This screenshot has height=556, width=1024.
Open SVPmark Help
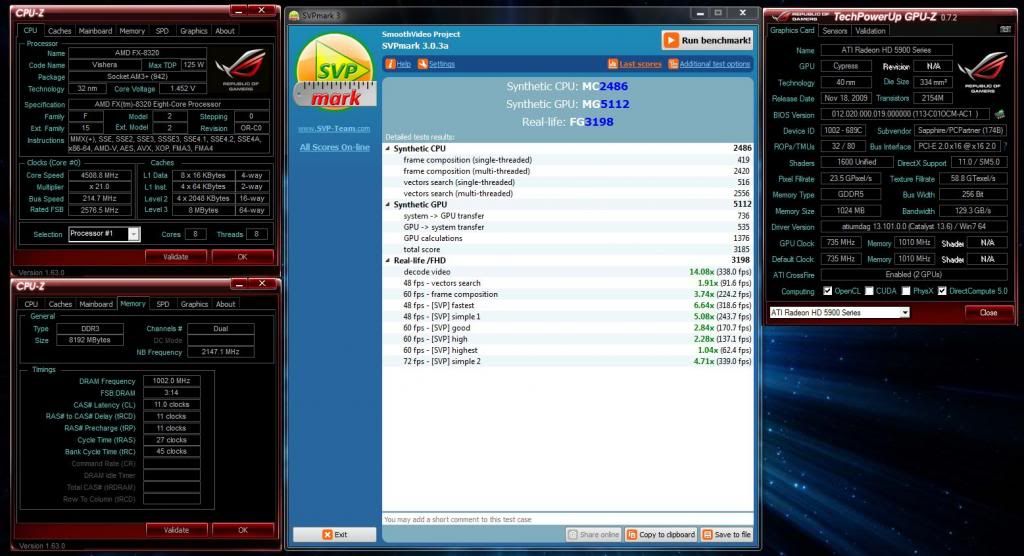coord(399,64)
